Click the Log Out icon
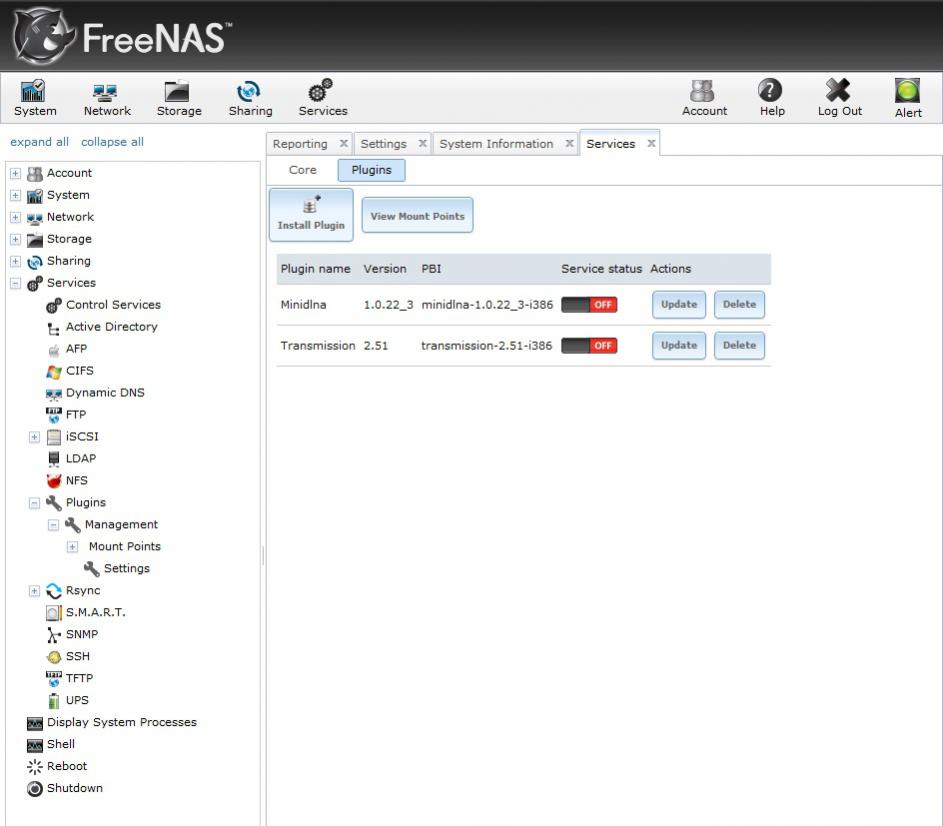Screen dimensions: 943x826 tap(840, 98)
